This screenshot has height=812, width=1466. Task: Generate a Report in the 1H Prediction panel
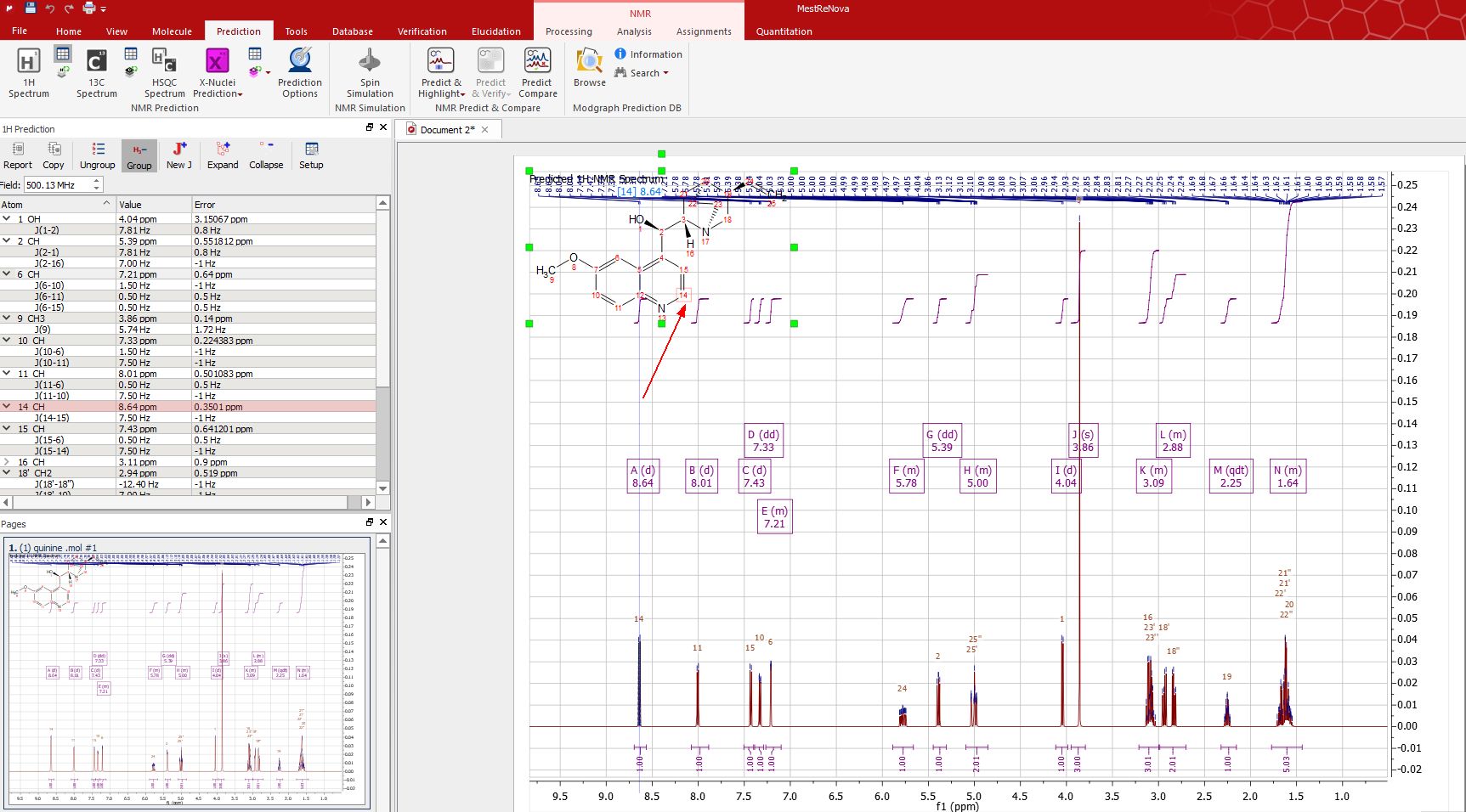tap(18, 155)
